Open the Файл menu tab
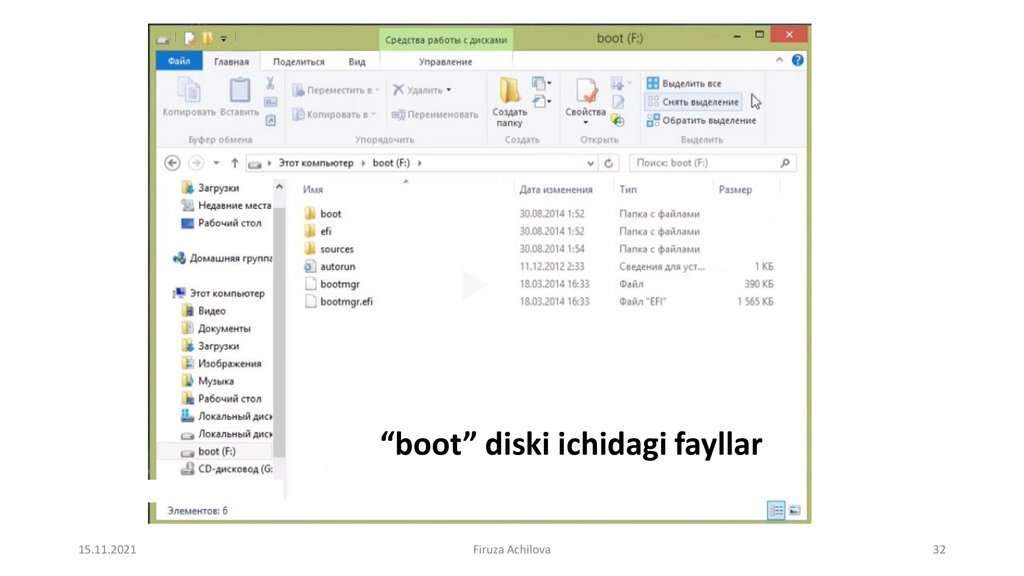 [179, 61]
